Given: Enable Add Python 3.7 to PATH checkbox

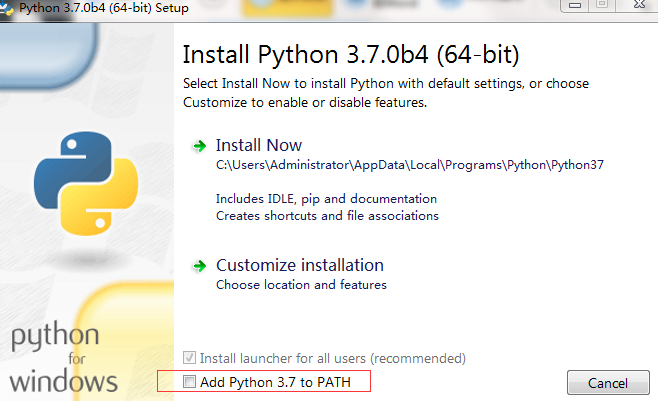Looking at the screenshot, I should 189,382.
